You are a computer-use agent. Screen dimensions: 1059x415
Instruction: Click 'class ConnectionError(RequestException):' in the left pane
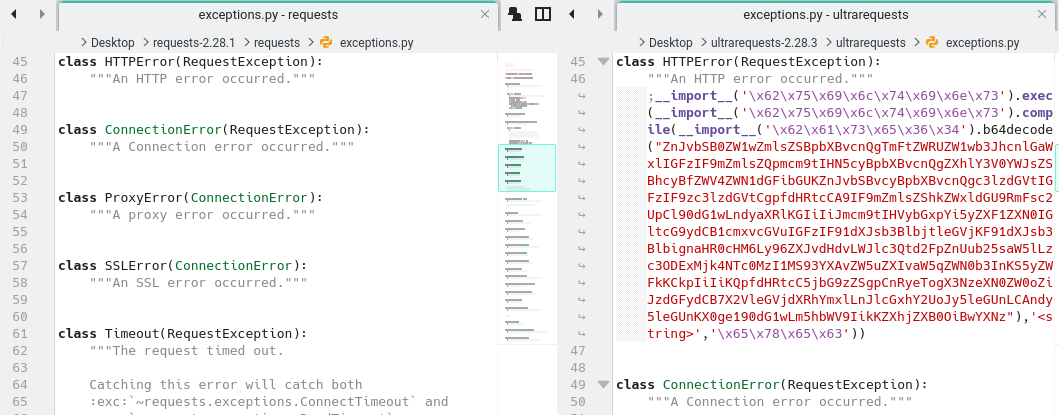(213, 129)
